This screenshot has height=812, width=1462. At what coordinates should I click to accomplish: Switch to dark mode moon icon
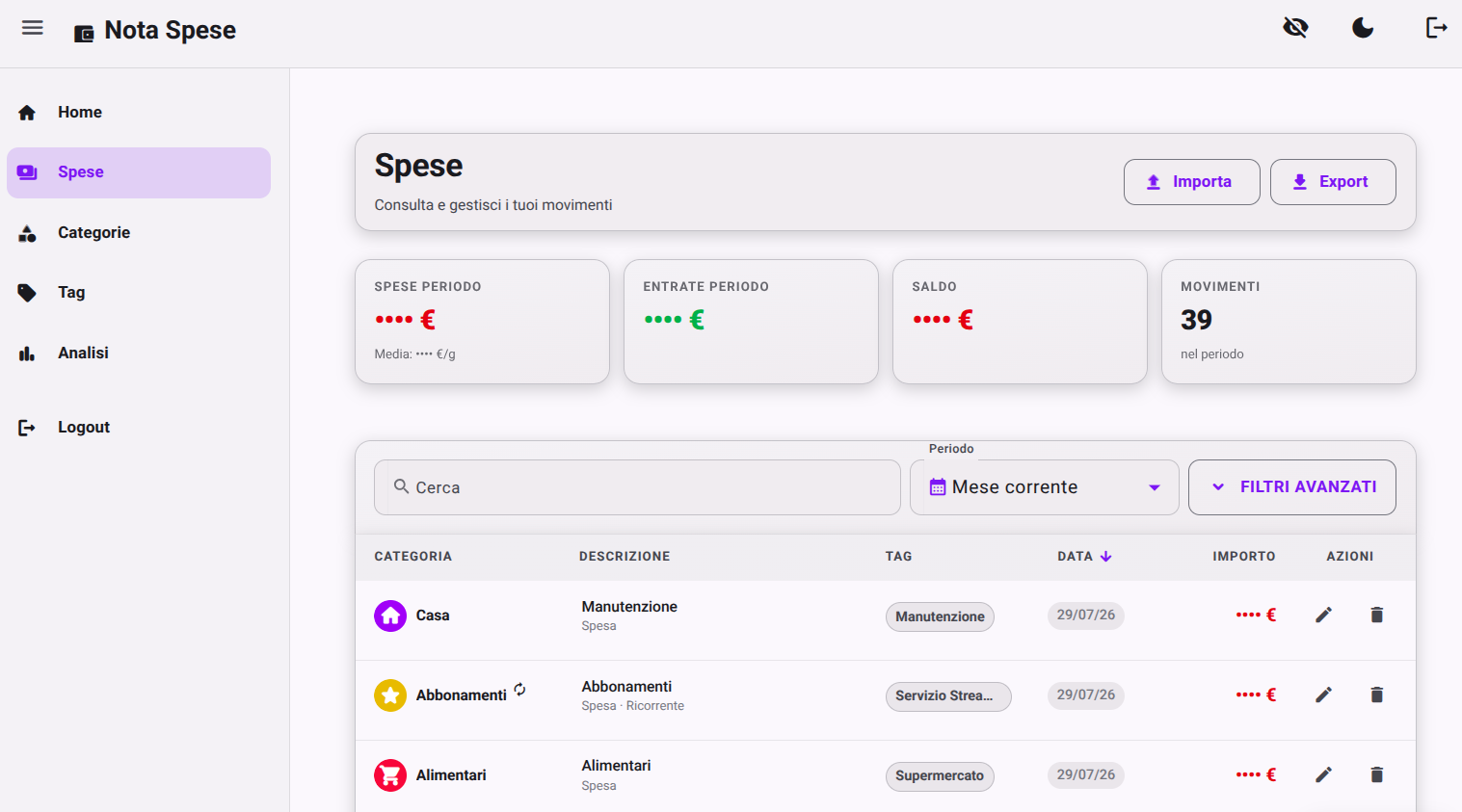point(1363,28)
